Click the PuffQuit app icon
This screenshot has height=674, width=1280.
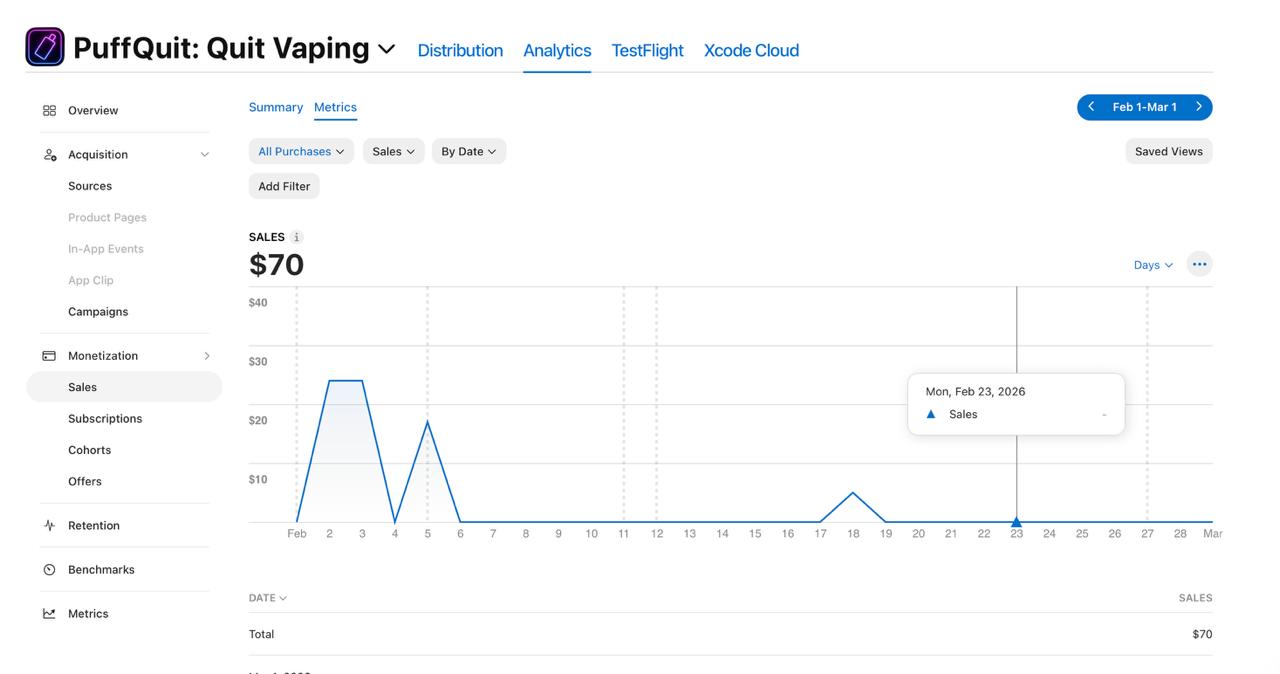click(x=45, y=47)
